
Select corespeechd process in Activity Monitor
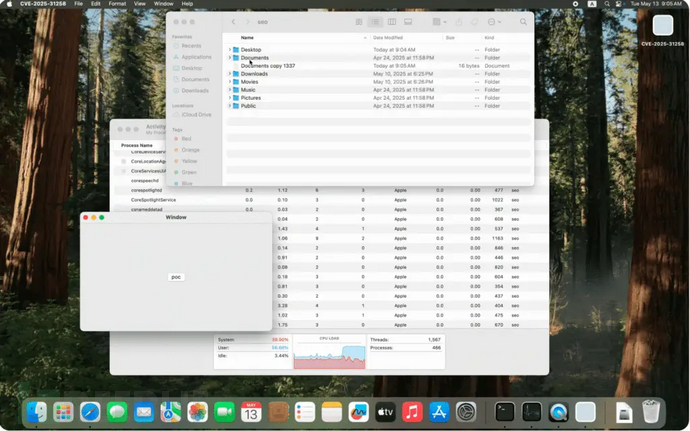tap(145, 181)
